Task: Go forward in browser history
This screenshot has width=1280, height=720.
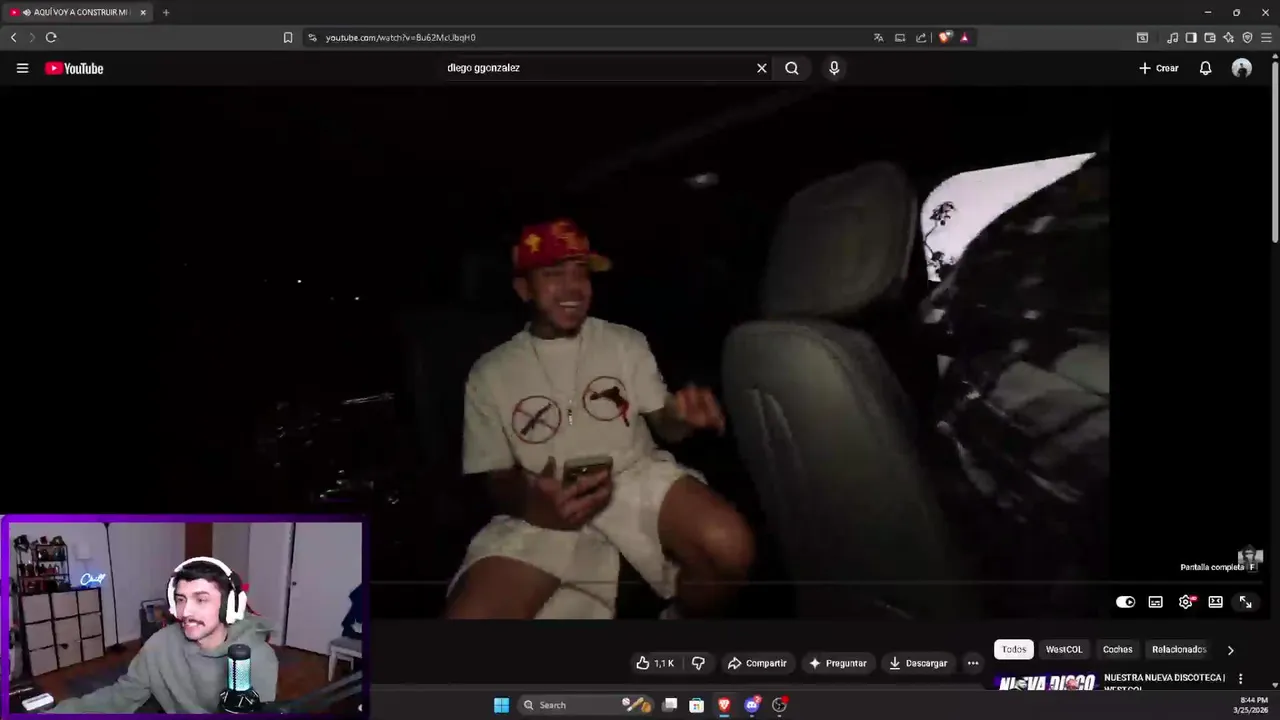Action: point(31,37)
